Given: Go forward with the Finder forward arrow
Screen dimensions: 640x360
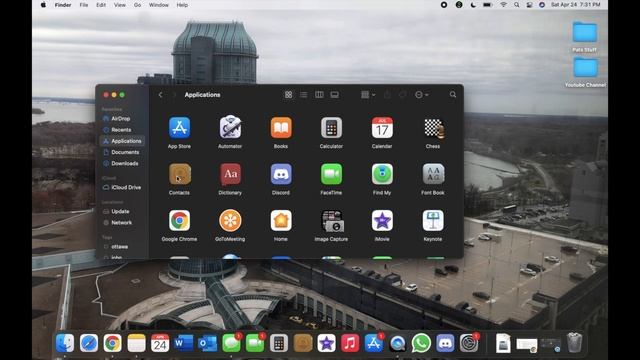Looking at the screenshot, I should coord(174,95).
